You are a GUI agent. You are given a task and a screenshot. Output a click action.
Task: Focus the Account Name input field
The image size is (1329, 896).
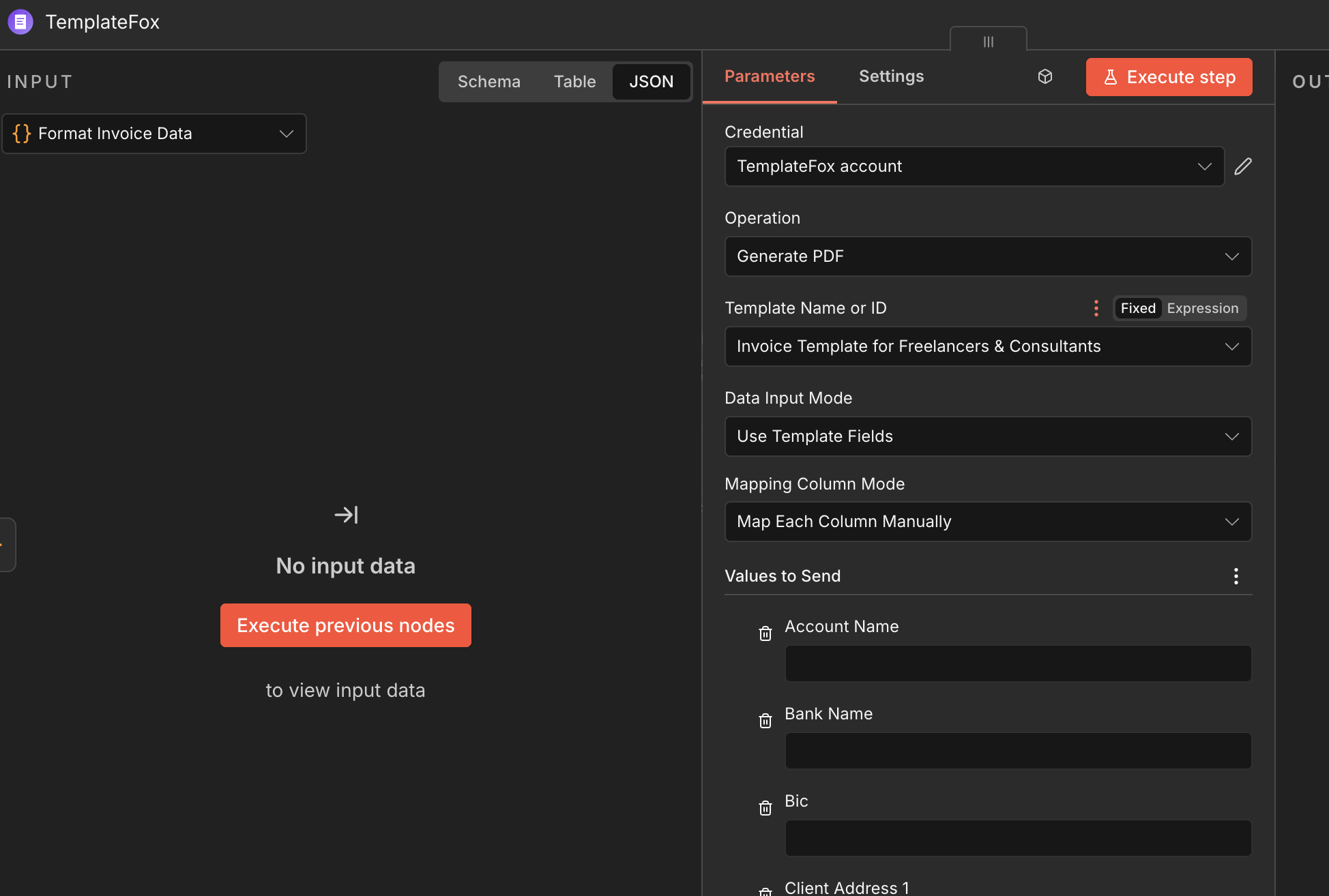point(1018,663)
